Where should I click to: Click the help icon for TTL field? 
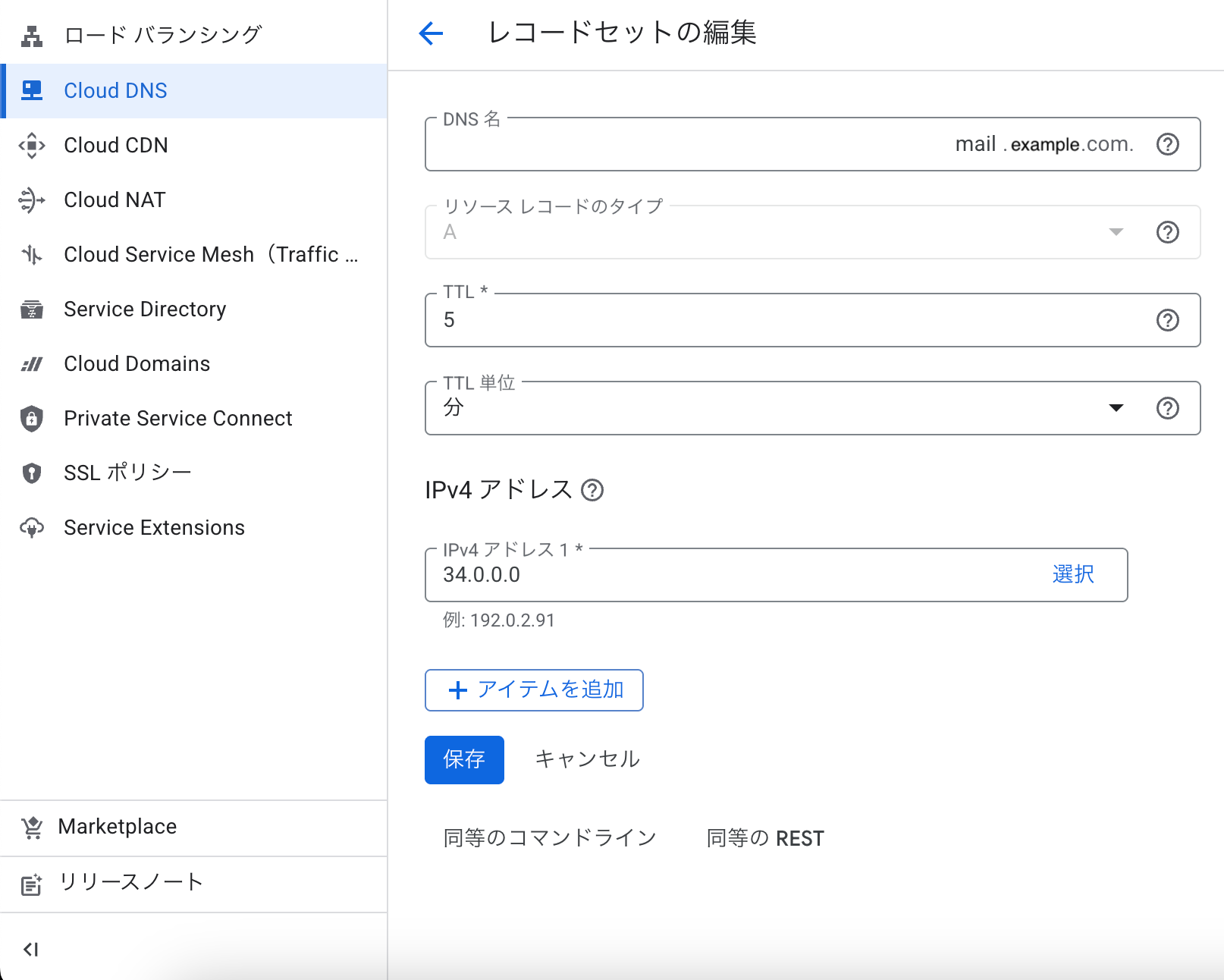[x=1167, y=320]
